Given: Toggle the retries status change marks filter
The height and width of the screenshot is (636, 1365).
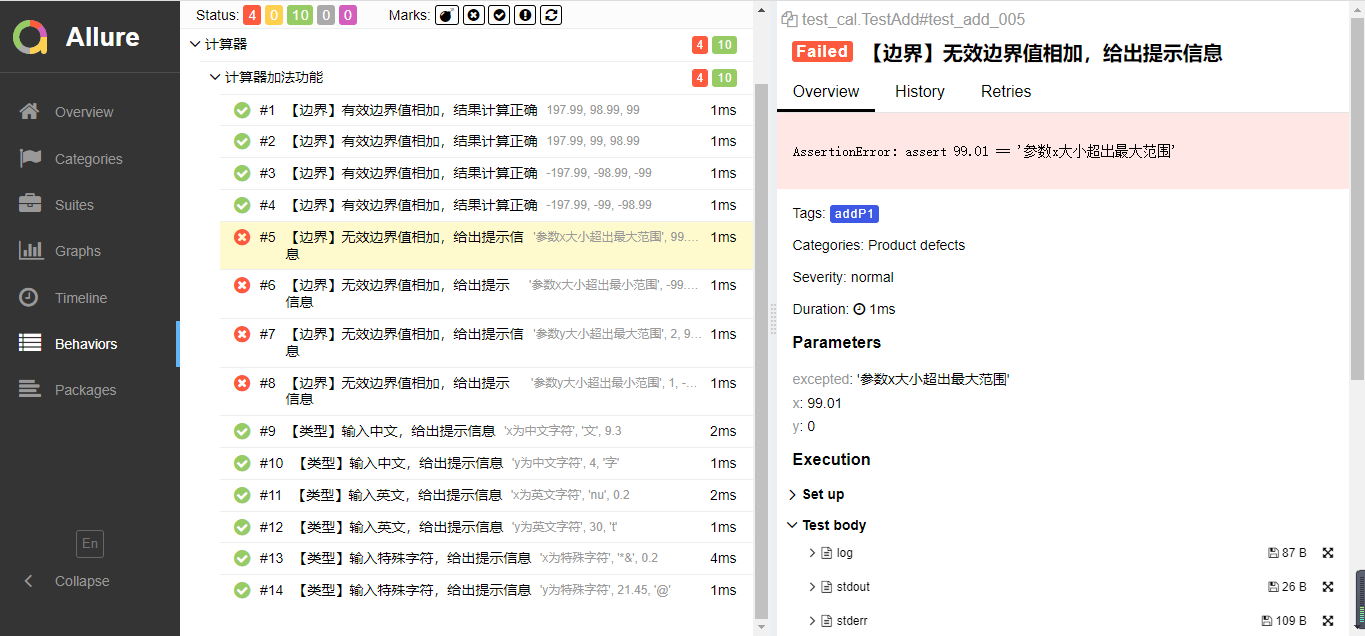Looking at the screenshot, I should click(x=551, y=15).
